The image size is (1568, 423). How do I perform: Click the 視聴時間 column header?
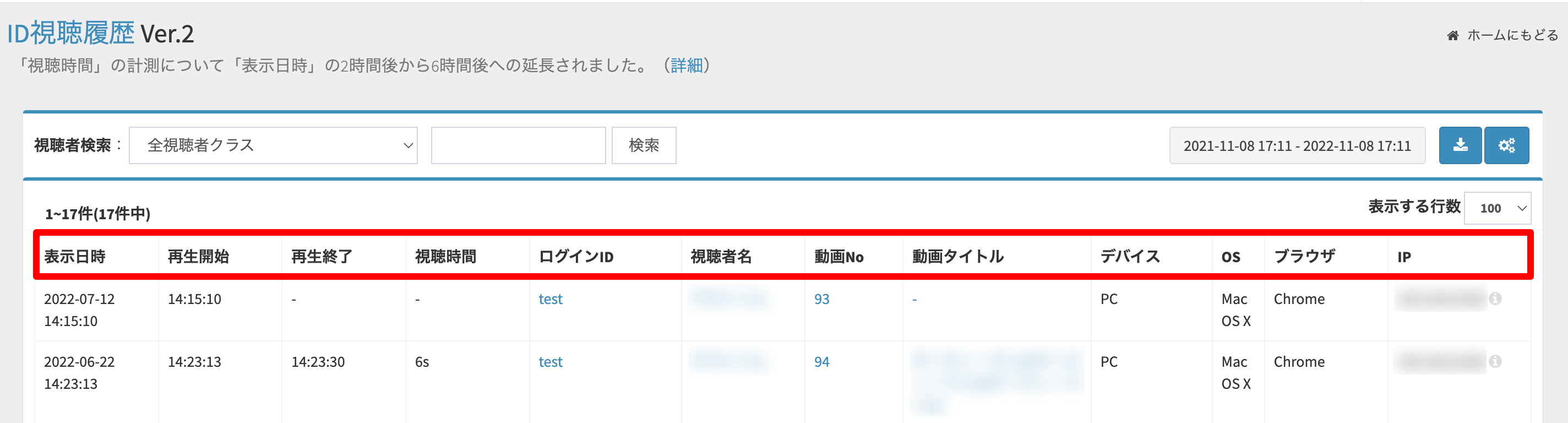click(445, 257)
